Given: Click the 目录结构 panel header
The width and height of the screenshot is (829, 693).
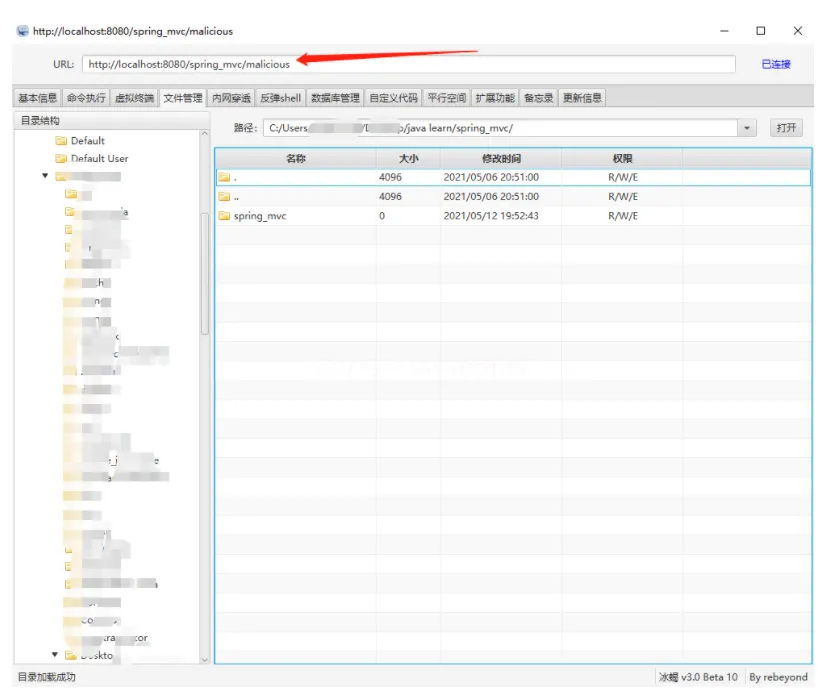Looking at the screenshot, I should pyautogui.click(x=111, y=121).
